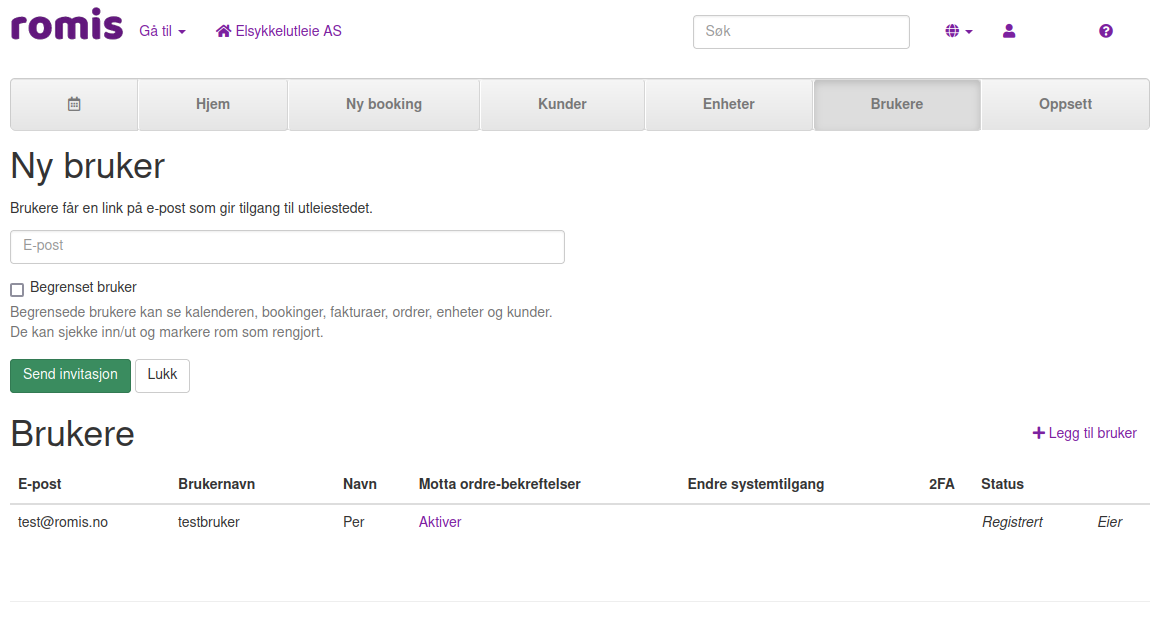This screenshot has width=1156, height=621.
Task: Open the language globe menu
Action: click(958, 31)
